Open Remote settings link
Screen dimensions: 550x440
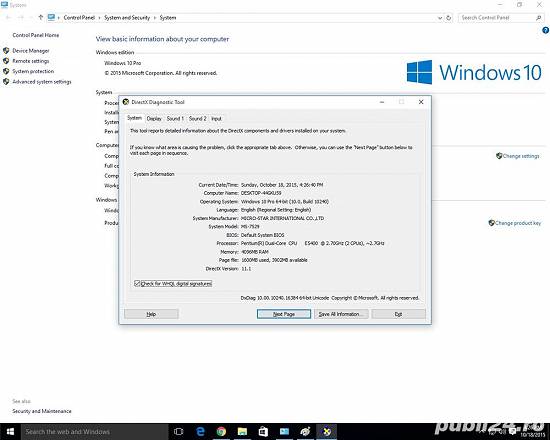[31, 61]
